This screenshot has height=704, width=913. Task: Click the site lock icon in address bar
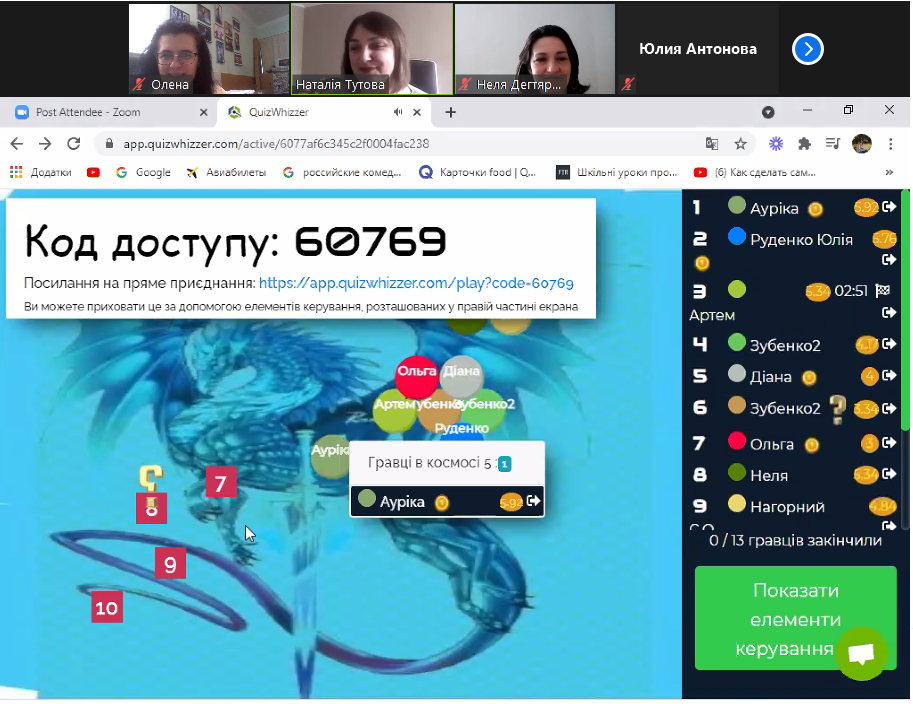pyautogui.click(x=109, y=144)
